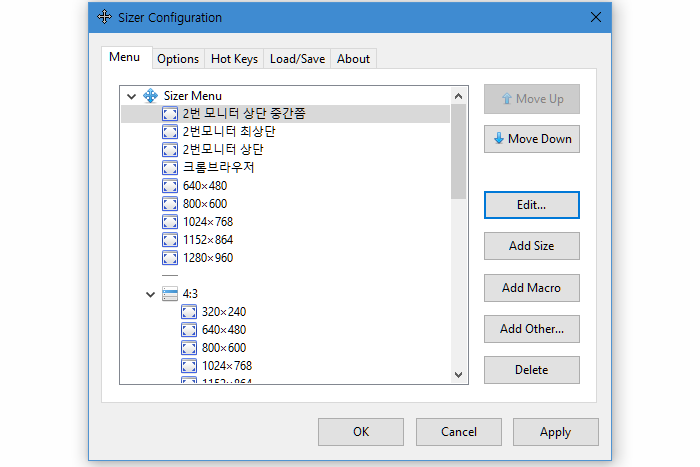The height and width of the screenshot is (467, 700).
Task: Select the '2번모니터 상단' entry
Action: [x=223, y=150]
